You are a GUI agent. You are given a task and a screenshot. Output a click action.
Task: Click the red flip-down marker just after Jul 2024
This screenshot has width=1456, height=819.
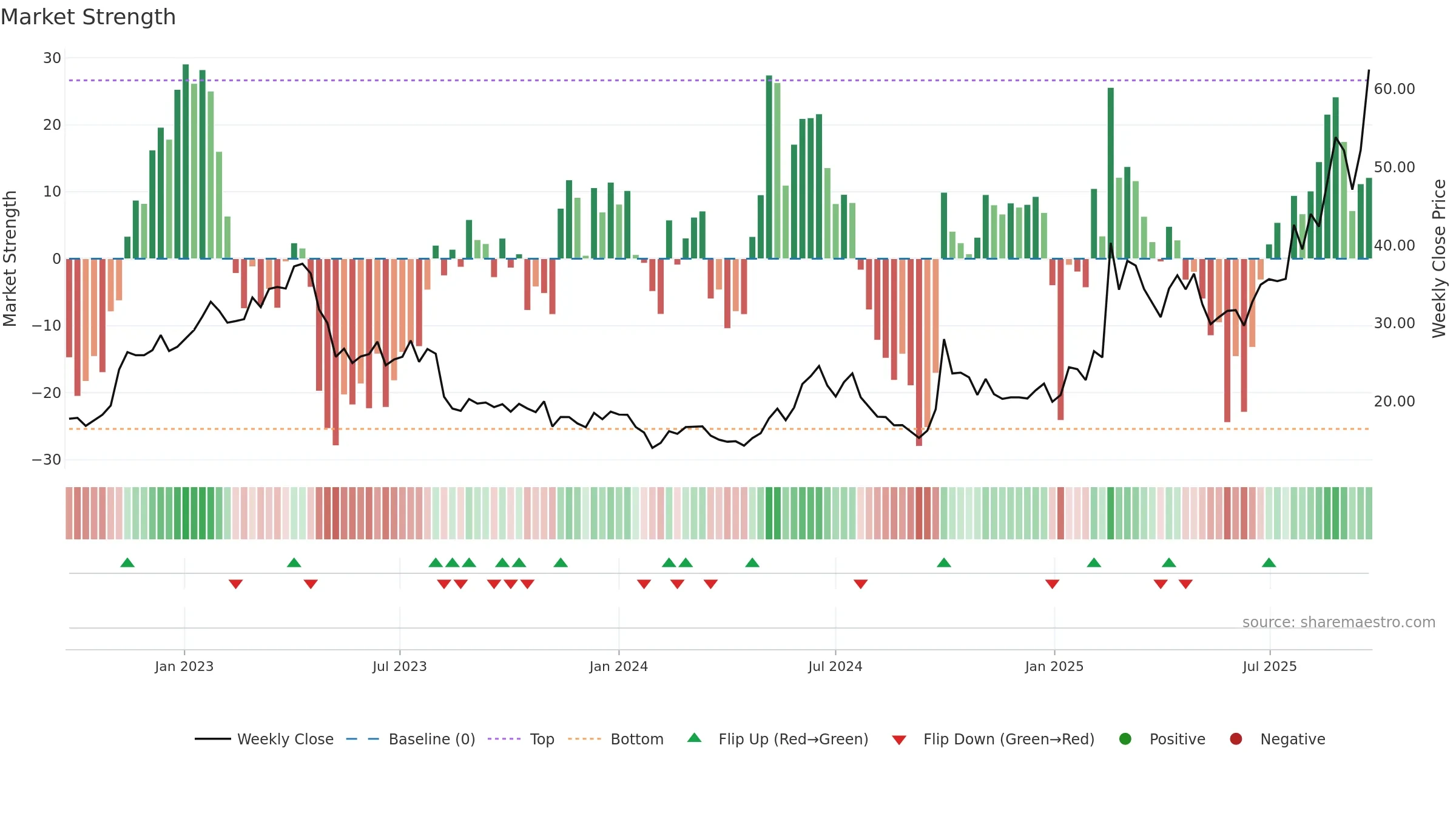point(861,584)
